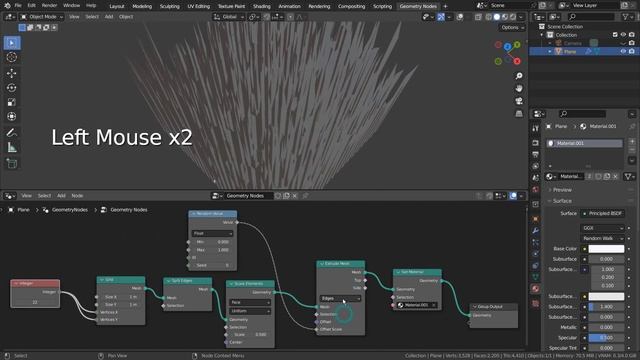Open the Texture properties tab
The height and width of the screenshot is (360, 640).
coord(536,303)
